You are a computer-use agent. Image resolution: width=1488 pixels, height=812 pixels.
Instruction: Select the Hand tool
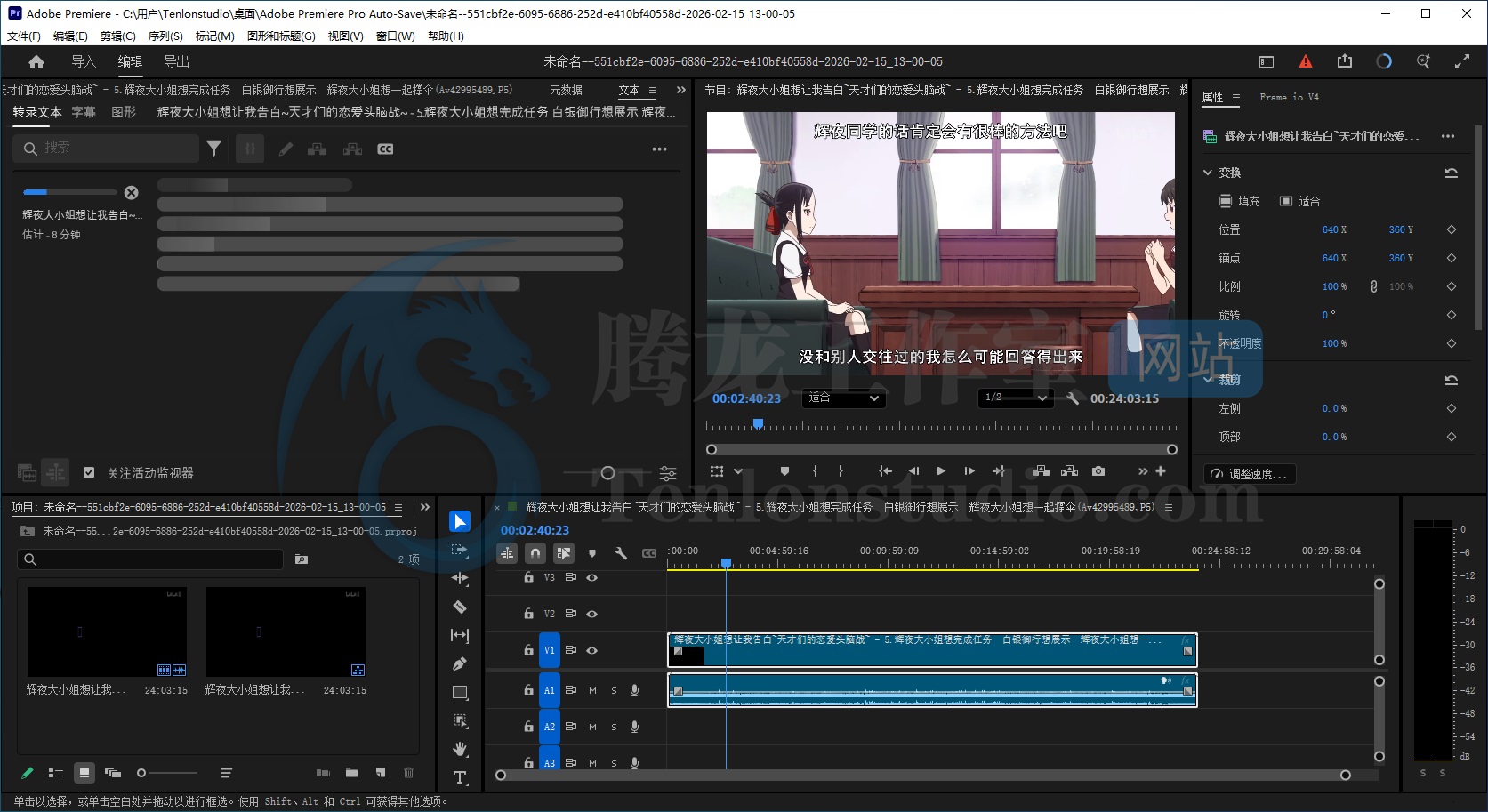coord(460,749)
